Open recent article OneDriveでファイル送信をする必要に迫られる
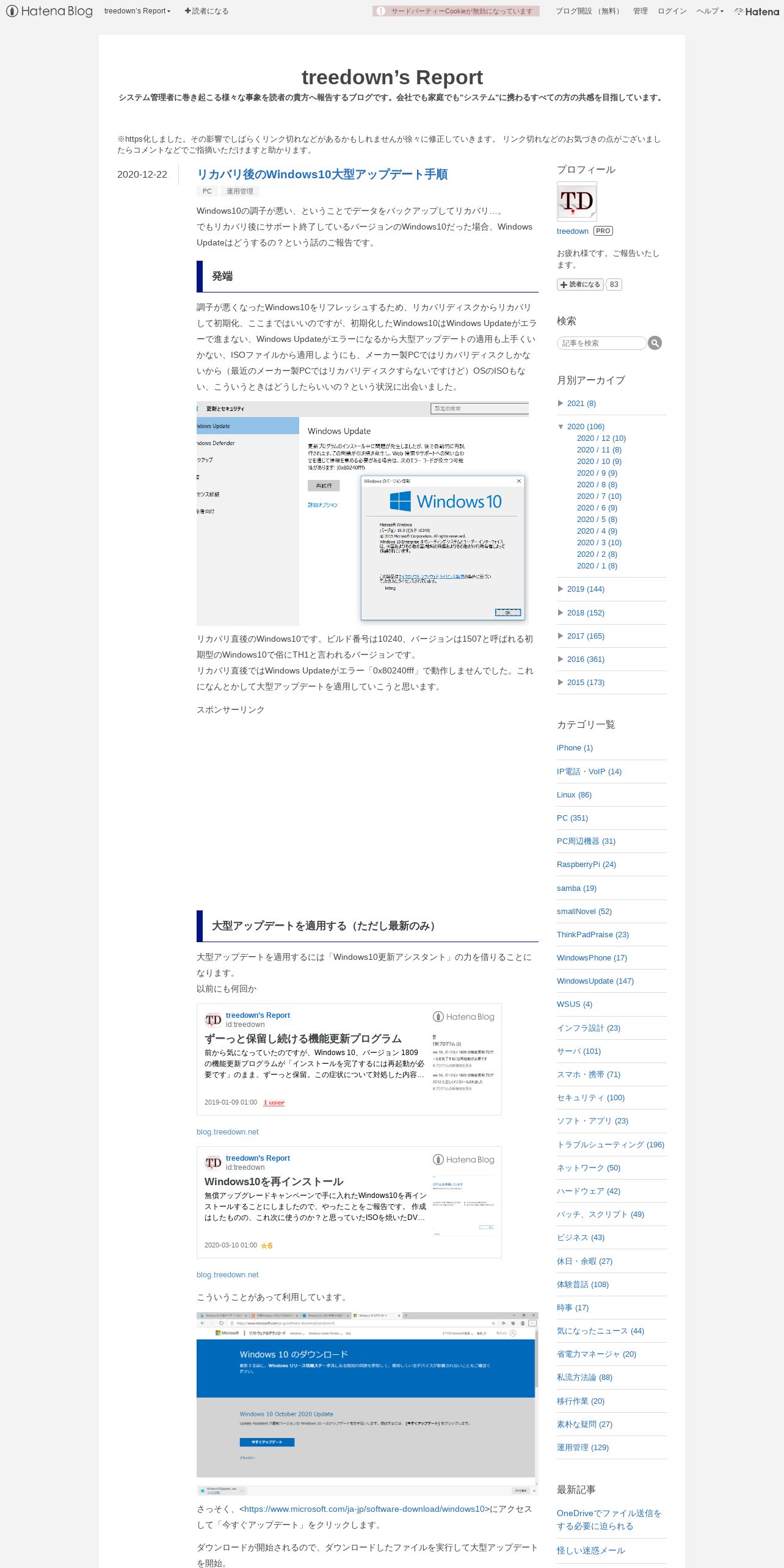The height and width of the screenshot is (1568, 784). [609, 1519]
